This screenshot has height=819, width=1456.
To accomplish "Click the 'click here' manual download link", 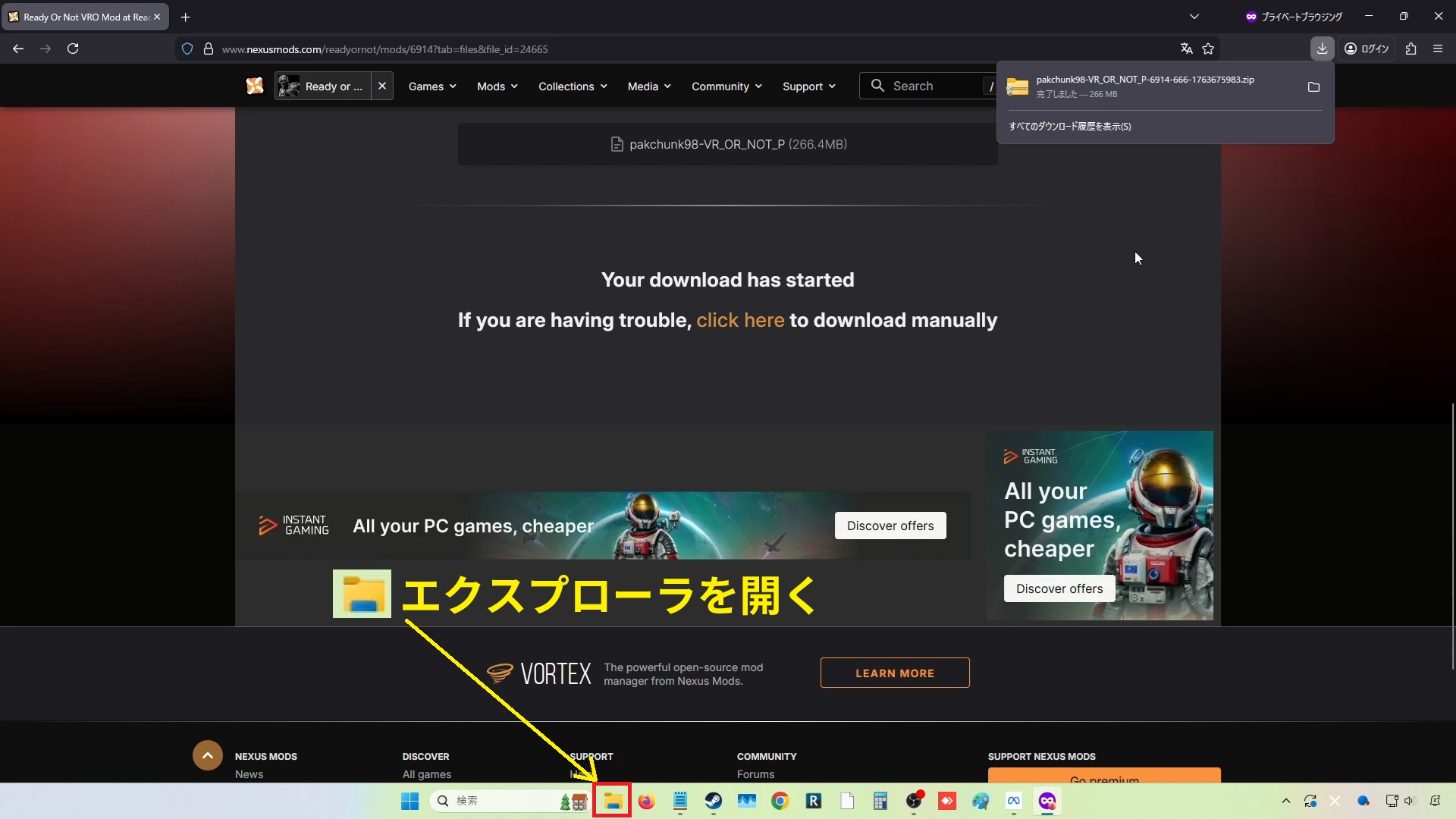I will (739, 320).
